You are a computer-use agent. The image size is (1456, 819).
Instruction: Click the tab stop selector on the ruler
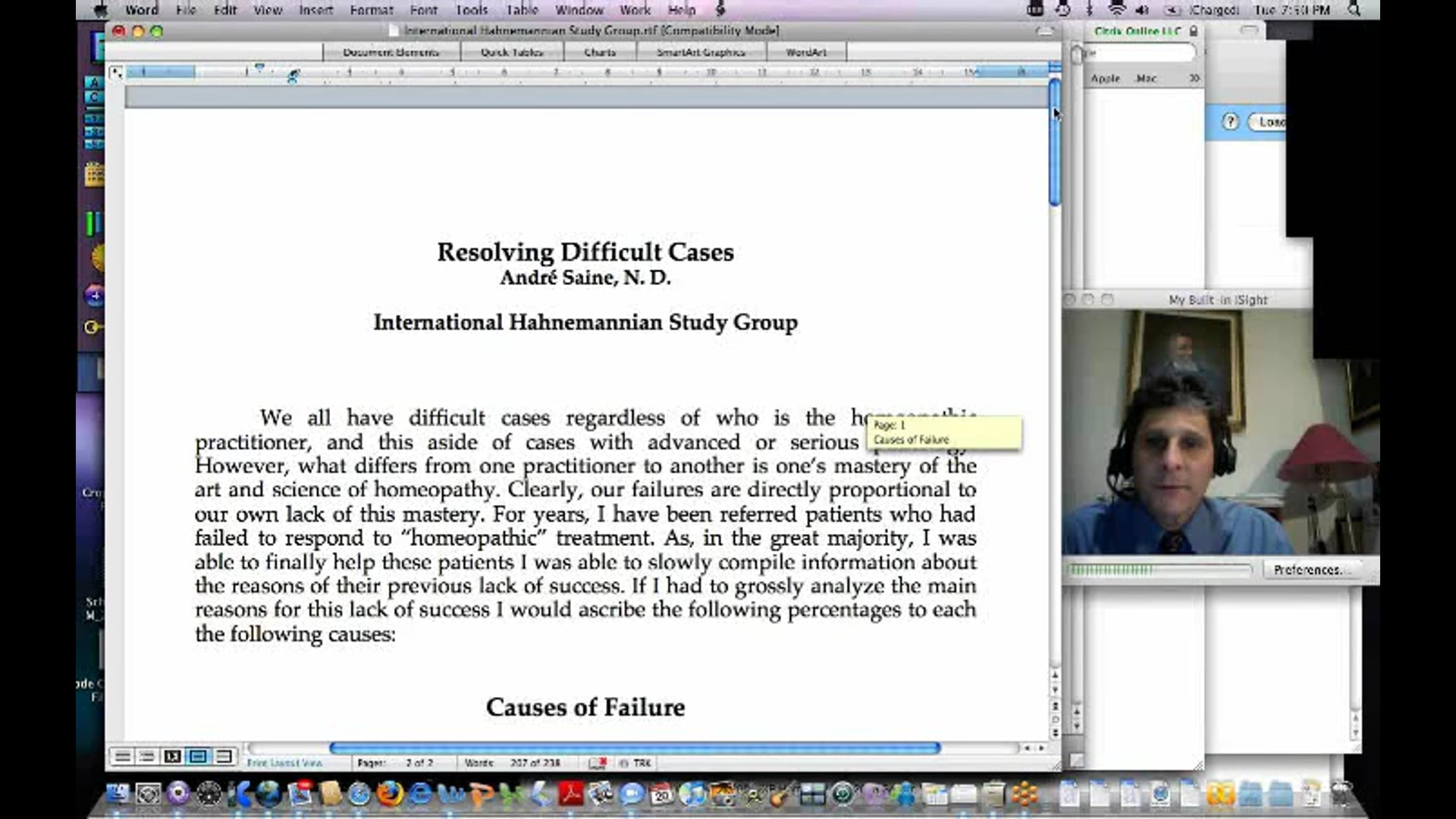point(116,73)
